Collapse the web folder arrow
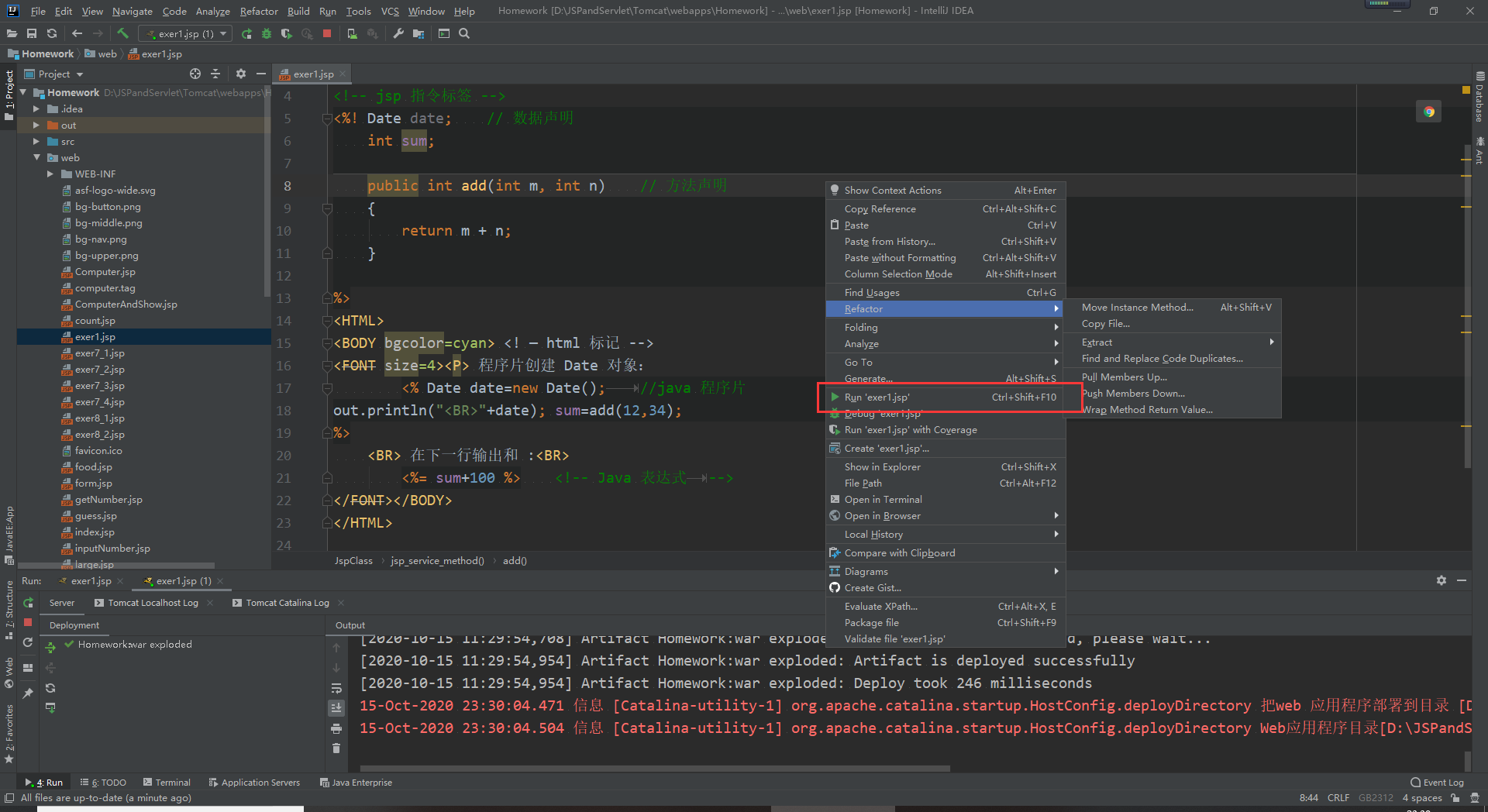Viewport: 1488px width, 812px height. (x=36, y=157)
